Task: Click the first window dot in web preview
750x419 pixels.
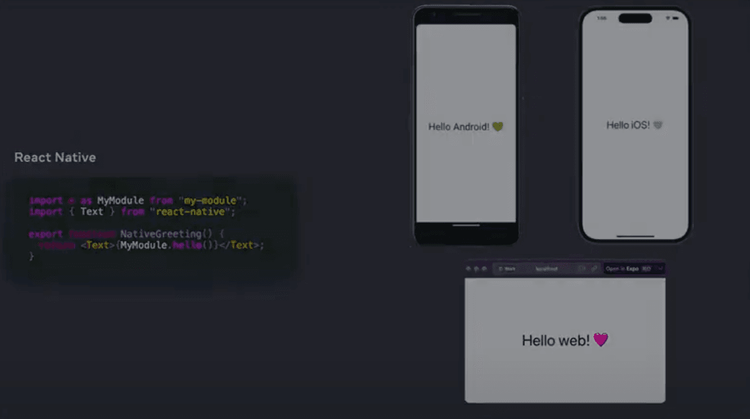Action: click(468, 269)
